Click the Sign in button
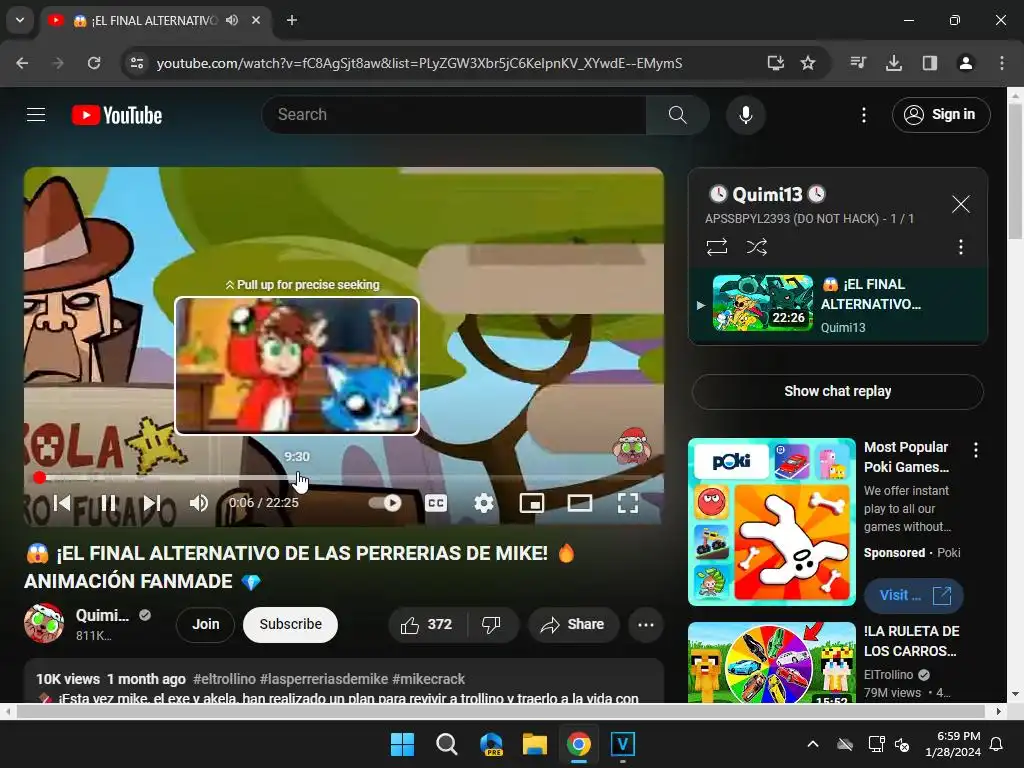The height and width of the screenshot is (768, 1024). coord(940,115)
